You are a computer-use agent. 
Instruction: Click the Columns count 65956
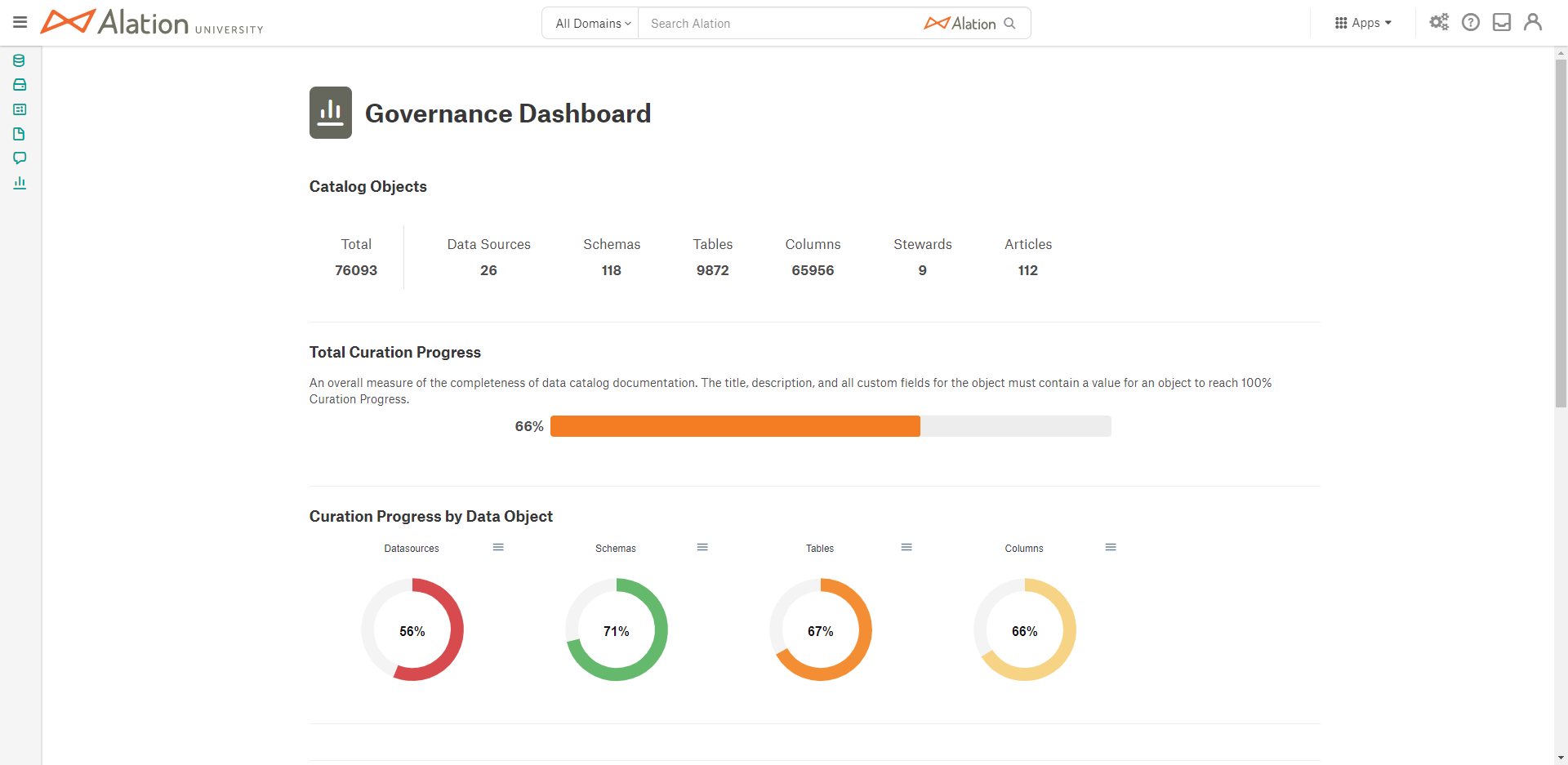click(x=813, y=270)
